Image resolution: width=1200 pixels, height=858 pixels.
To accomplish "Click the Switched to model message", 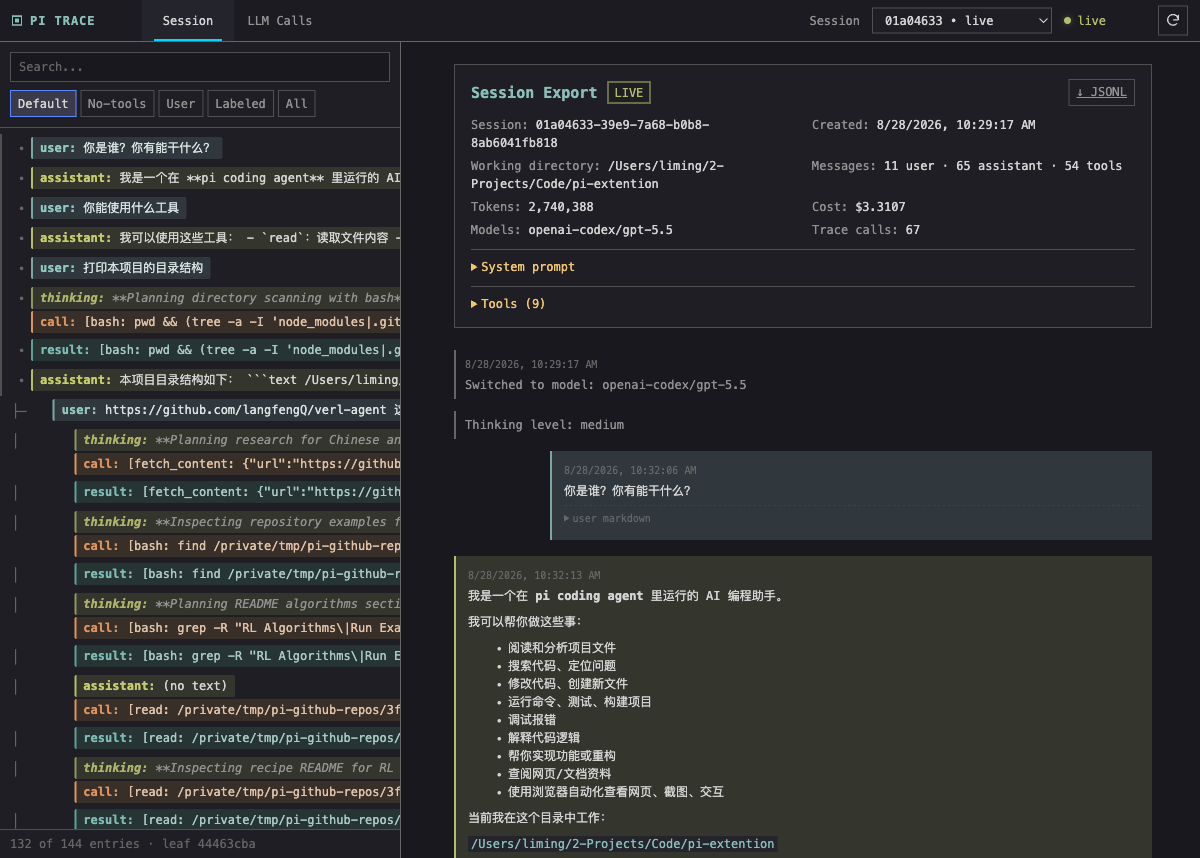I will pos(606,385).
